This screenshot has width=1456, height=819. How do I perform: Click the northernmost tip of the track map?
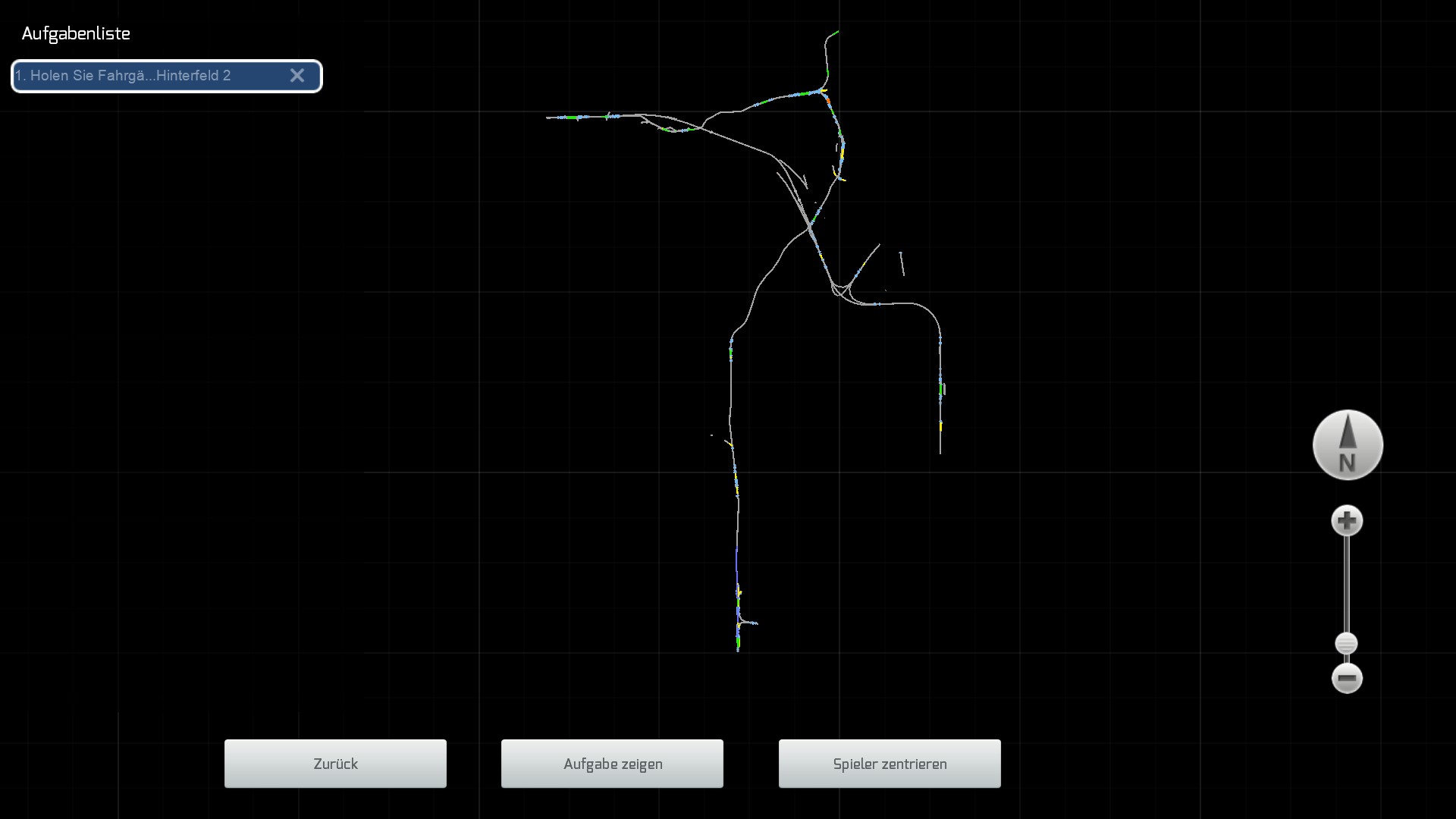point(837,31)
